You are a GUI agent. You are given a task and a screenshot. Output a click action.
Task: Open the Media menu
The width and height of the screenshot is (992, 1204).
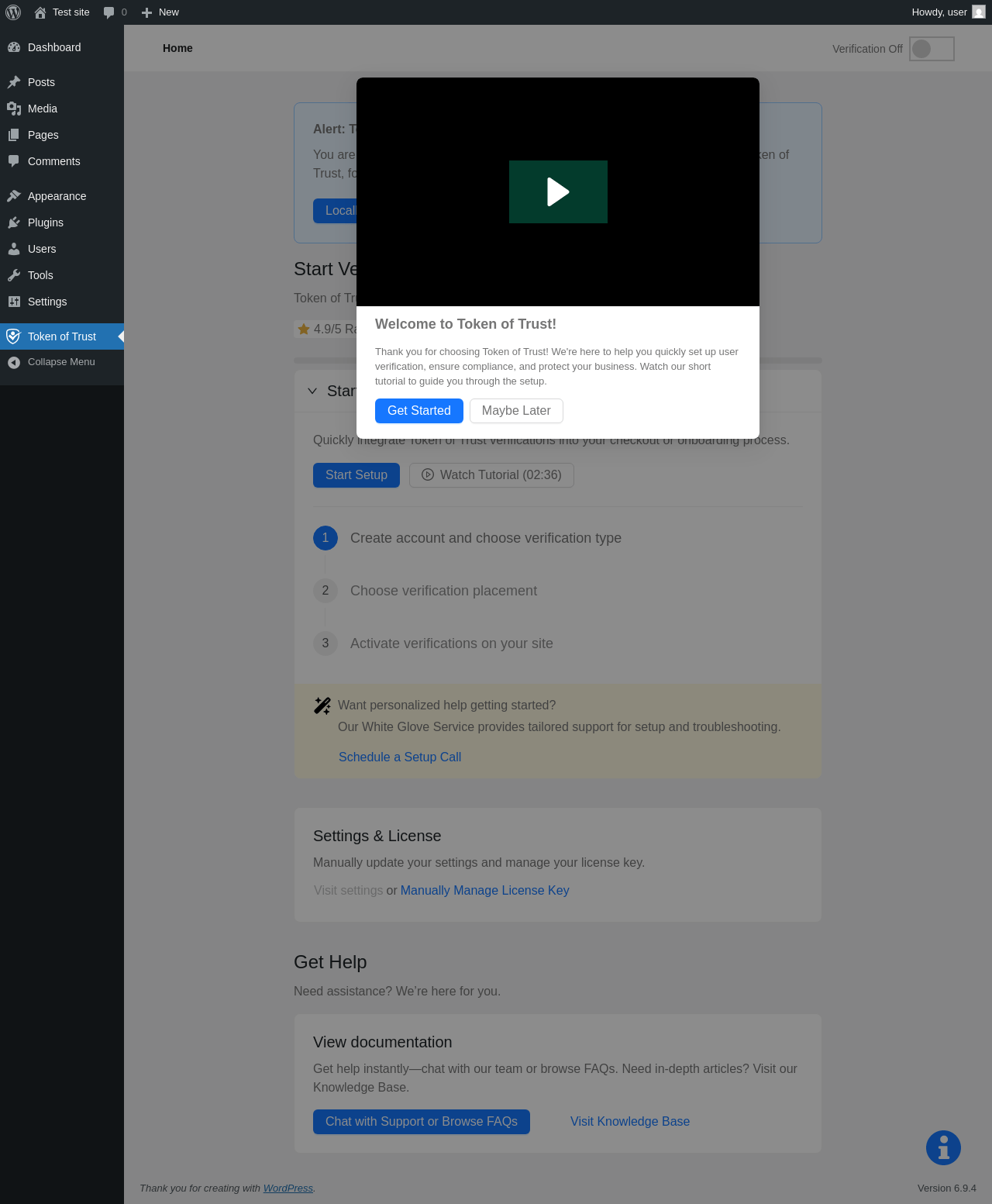pos(62,109)
